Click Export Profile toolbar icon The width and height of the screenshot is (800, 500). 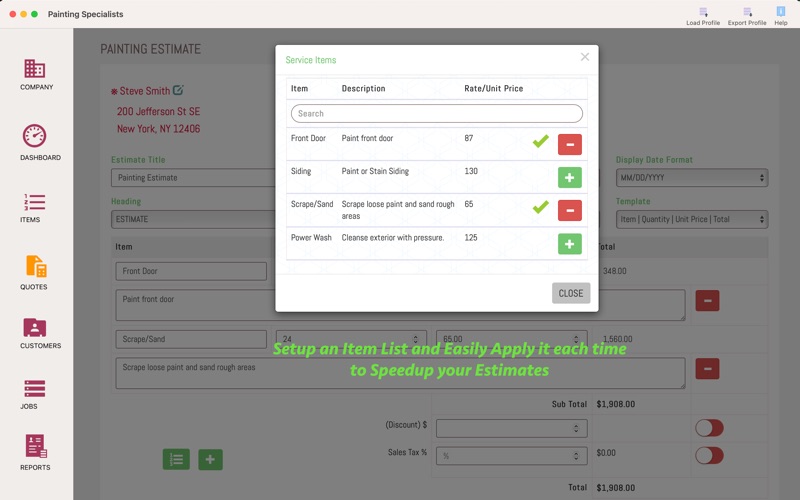click(747, 16)
